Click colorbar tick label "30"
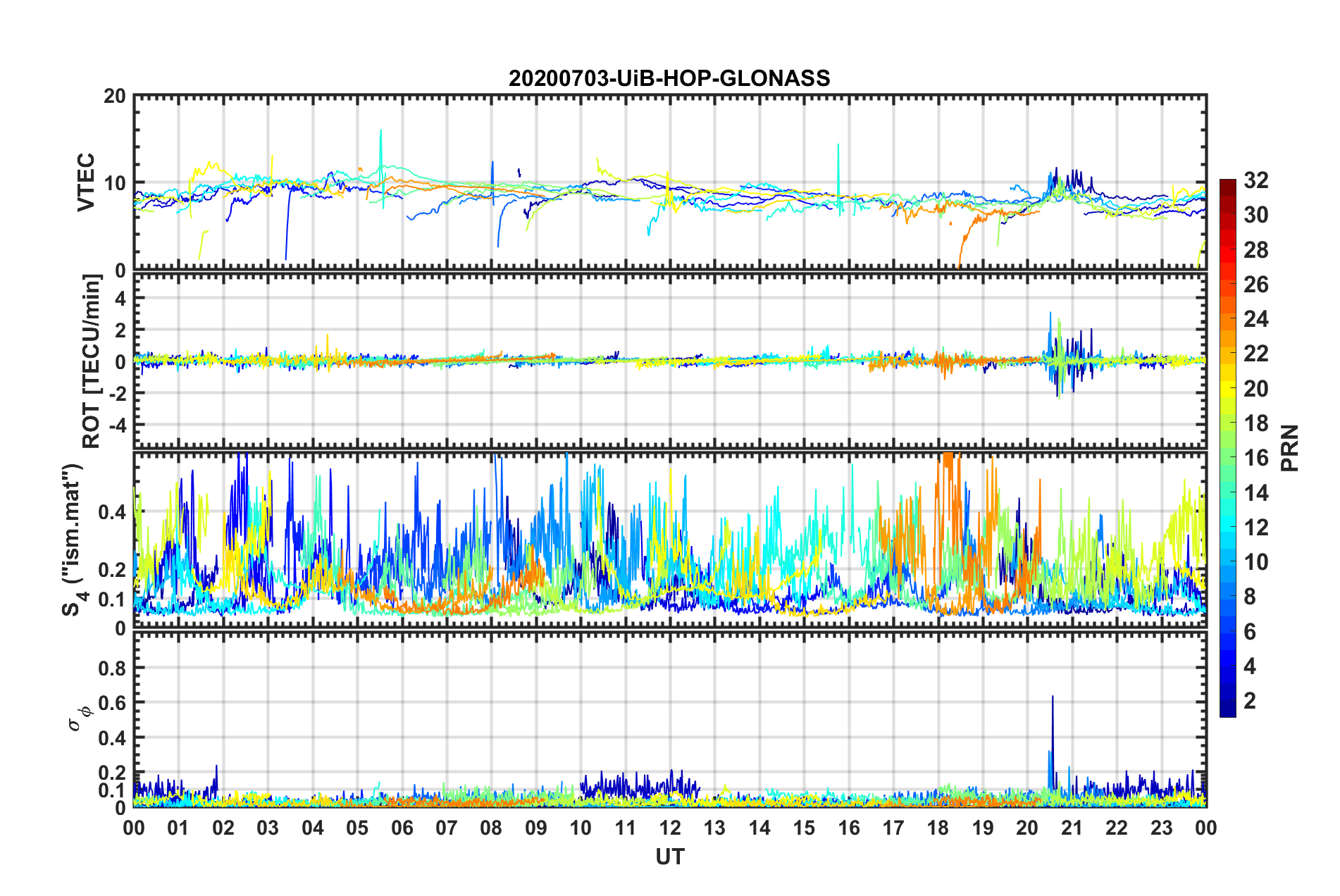 point(1255,215)
